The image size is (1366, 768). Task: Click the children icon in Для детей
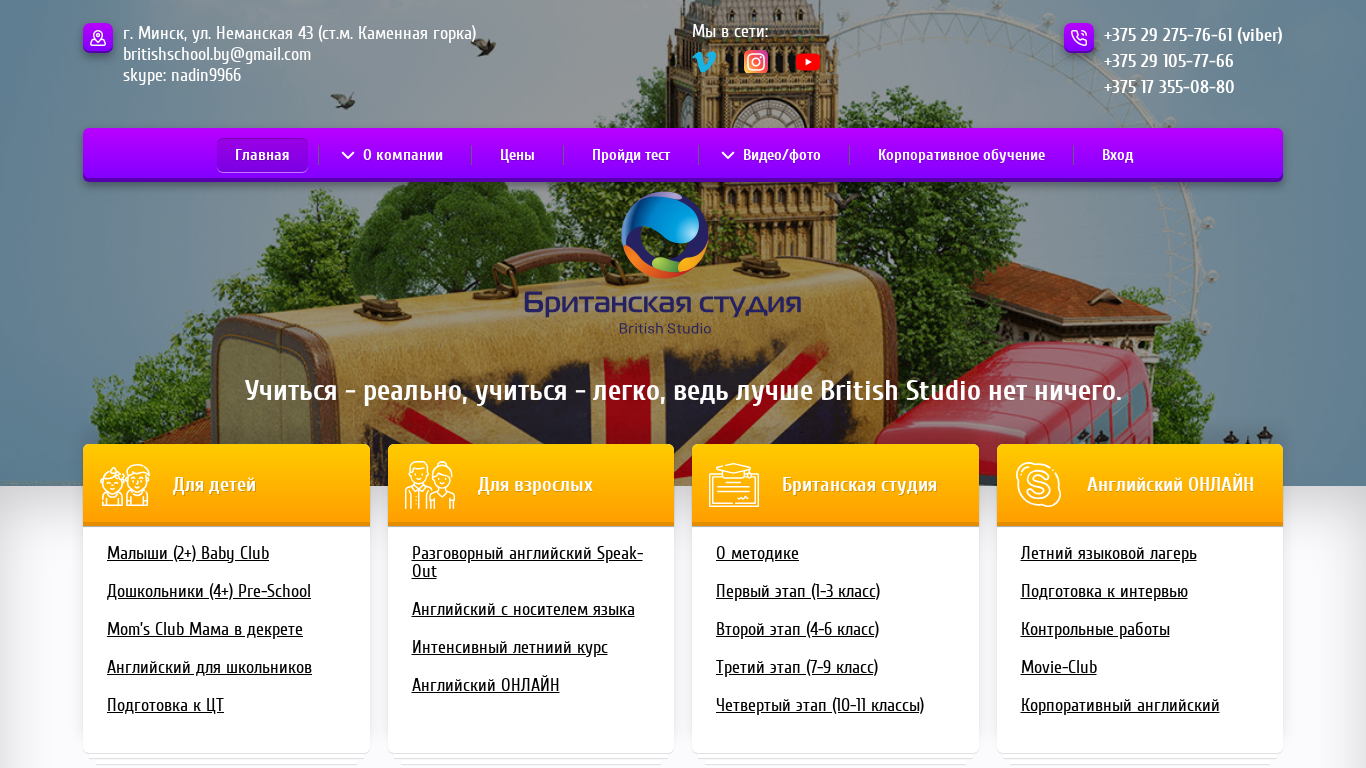click(x=125, y=485)
